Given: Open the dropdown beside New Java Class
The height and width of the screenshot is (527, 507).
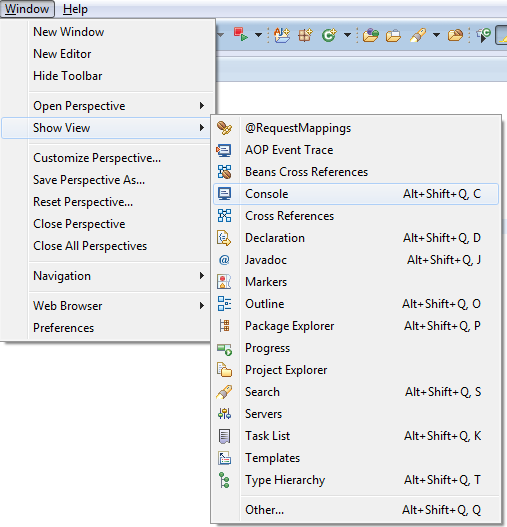Looking at the screenshot, I should 347,35.
